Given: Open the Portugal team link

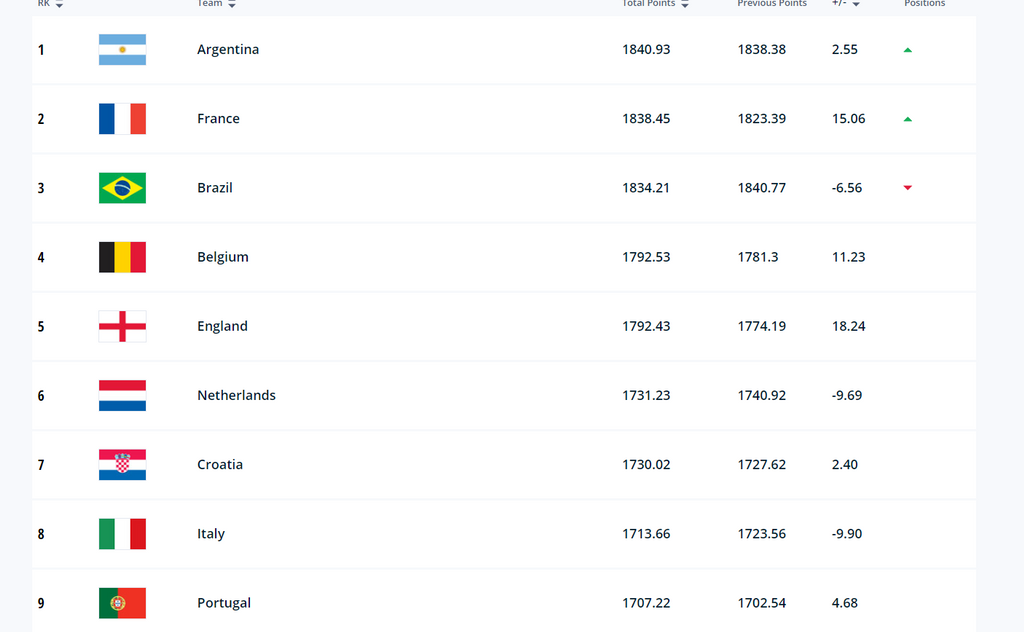Looking at the screenshot, I should click(x=224, y=603).
